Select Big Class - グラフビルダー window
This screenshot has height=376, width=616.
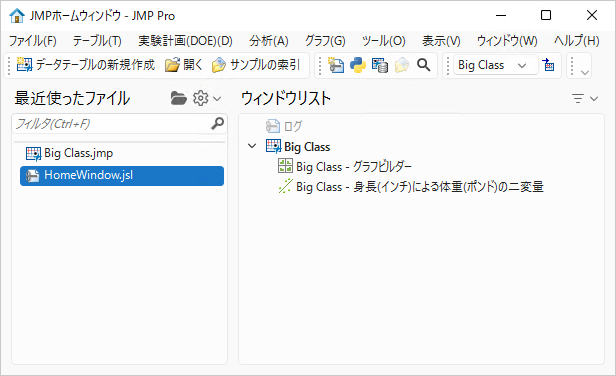[x=354, y=167]
